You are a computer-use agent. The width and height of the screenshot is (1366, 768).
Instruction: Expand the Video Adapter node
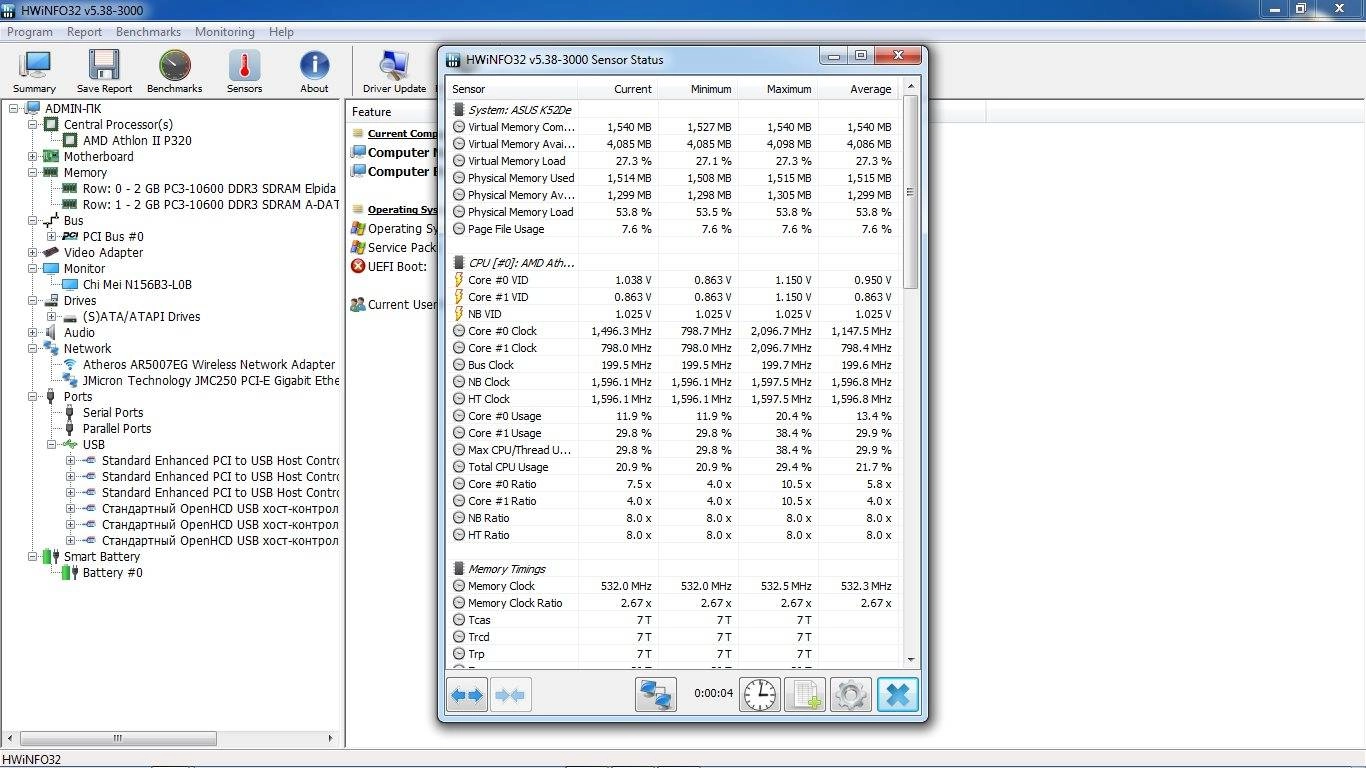(33, 252)
